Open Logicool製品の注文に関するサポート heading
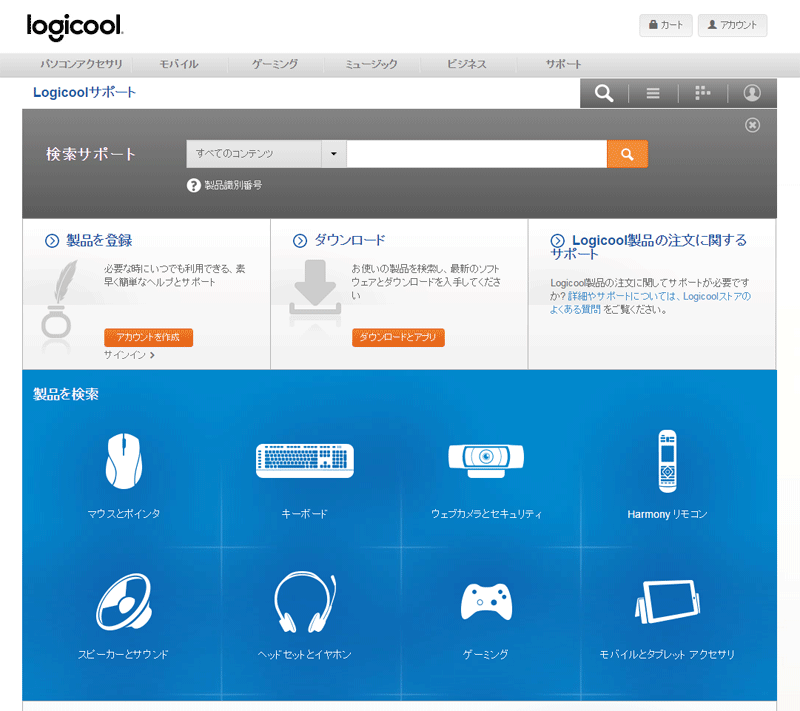Viewport: 800px width, 711px height. tap(648, 247)
